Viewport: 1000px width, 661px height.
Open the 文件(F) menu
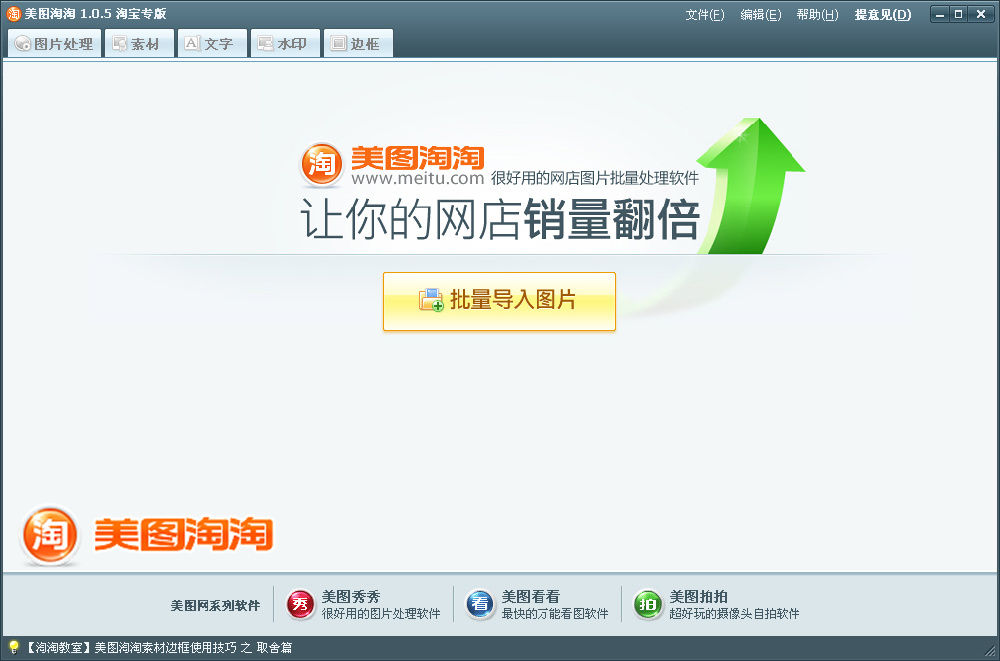(705, 15)
